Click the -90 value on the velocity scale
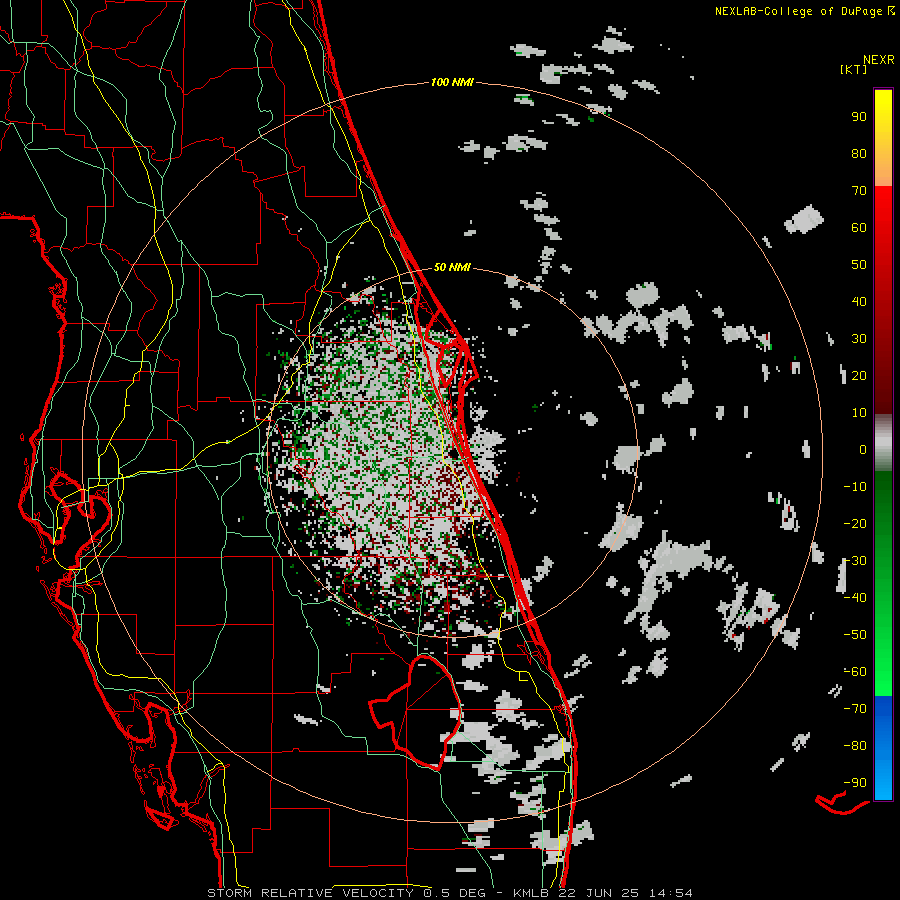This screenshot has width=900, height=900. point(855,782)
